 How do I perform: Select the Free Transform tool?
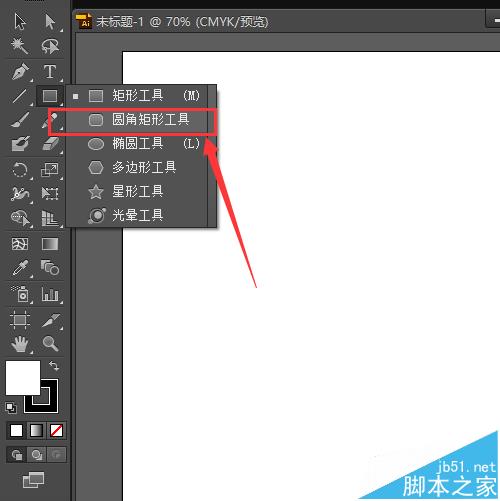coord(50,194)
